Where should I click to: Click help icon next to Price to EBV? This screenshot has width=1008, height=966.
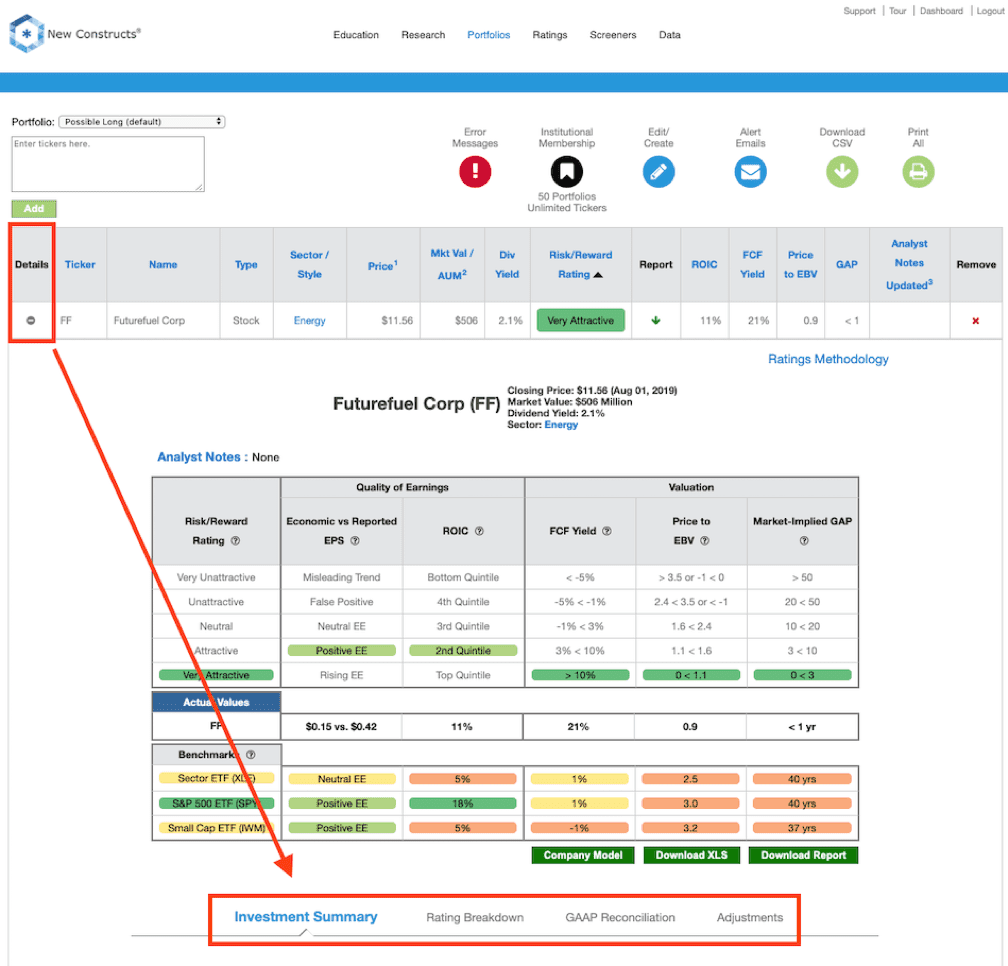click(705, 541)
